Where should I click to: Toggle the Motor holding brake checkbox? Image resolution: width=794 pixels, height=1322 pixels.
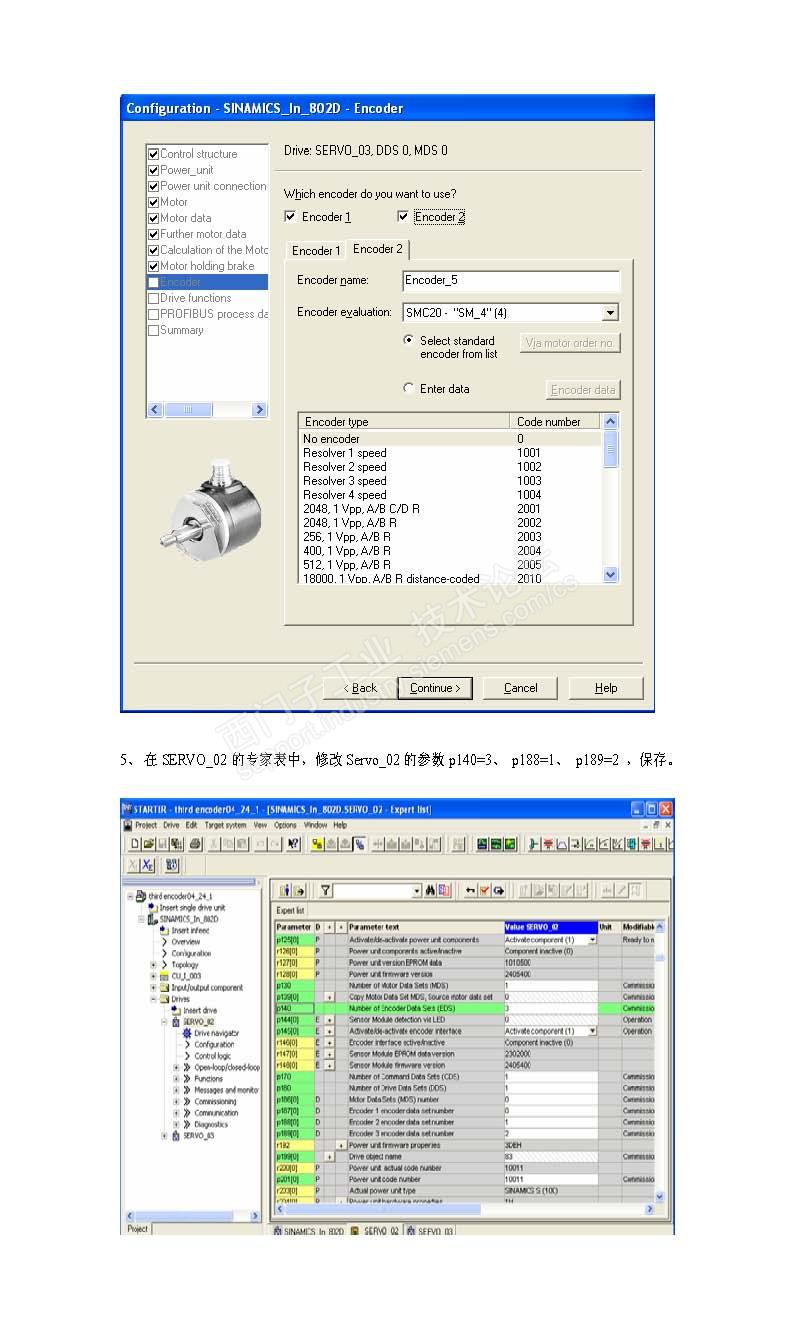coord(154,266)
